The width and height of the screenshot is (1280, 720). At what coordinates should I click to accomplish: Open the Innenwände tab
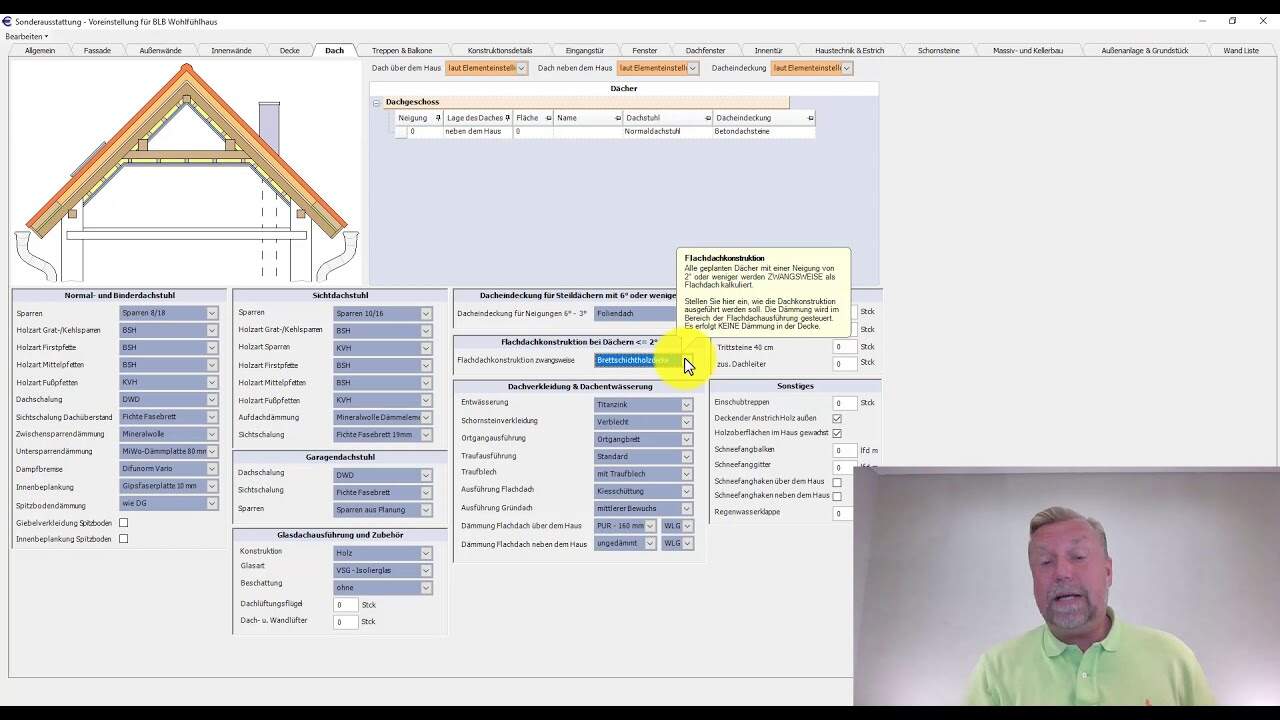(x=231, y=50)
